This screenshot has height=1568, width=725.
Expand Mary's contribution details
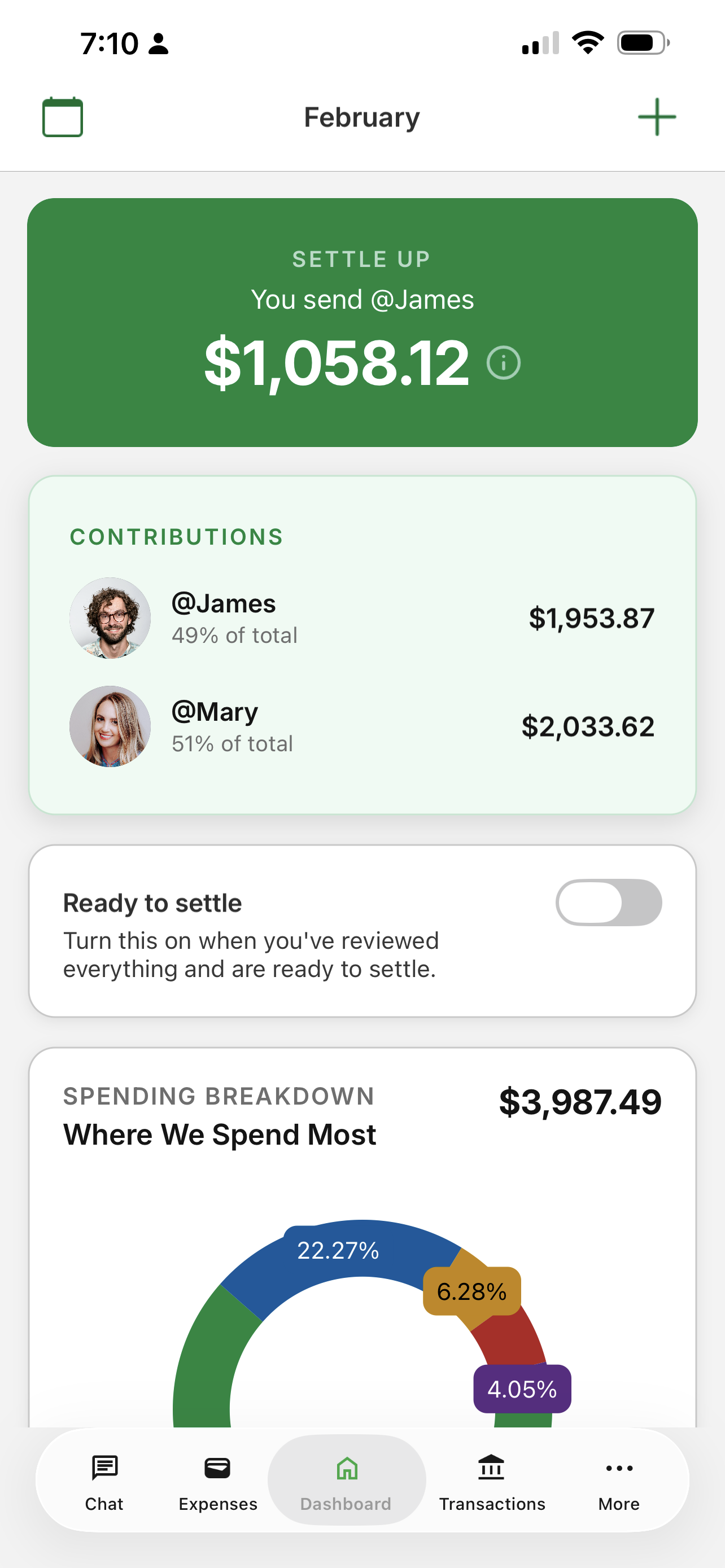click(x=362, y=726)
